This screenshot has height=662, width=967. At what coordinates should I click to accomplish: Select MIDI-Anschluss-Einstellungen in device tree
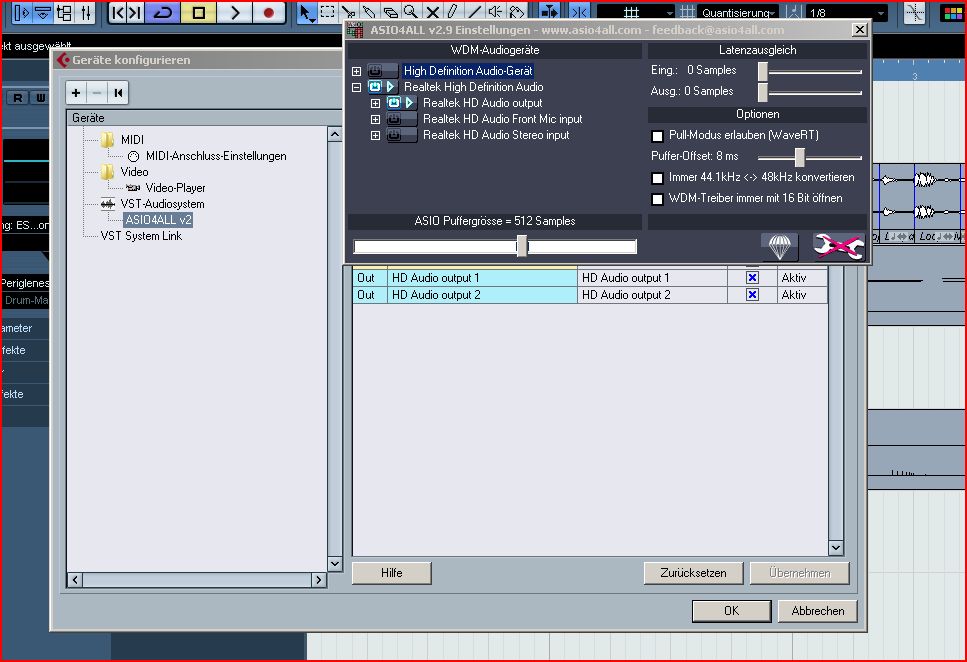[x=216, y=156]
